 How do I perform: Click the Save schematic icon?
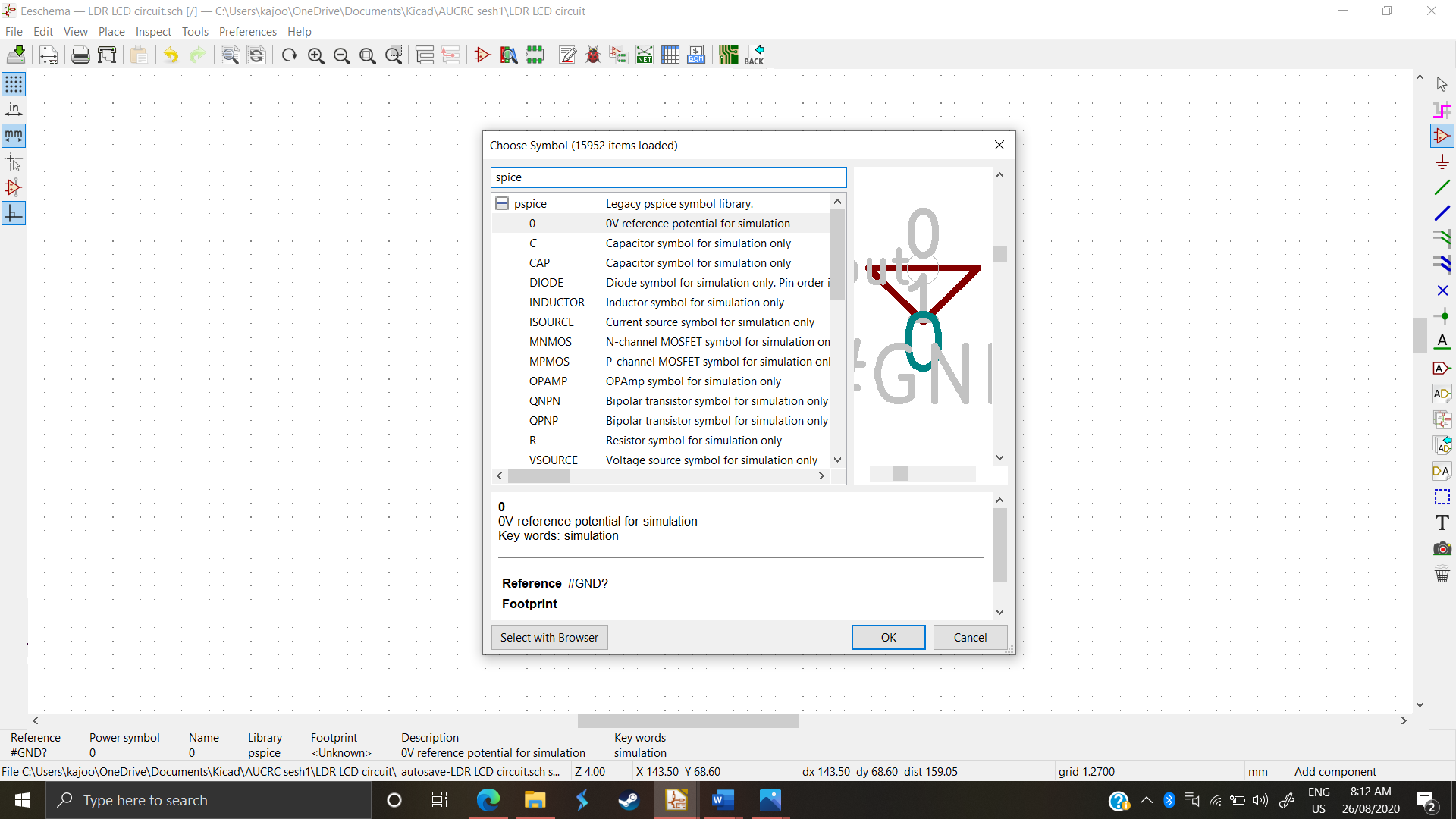pos(16,55)
